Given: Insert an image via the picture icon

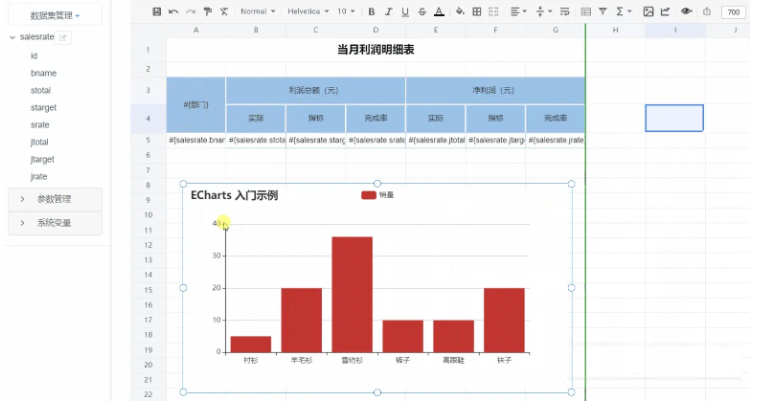Looking at the screenshot, I should coord(648,12).
